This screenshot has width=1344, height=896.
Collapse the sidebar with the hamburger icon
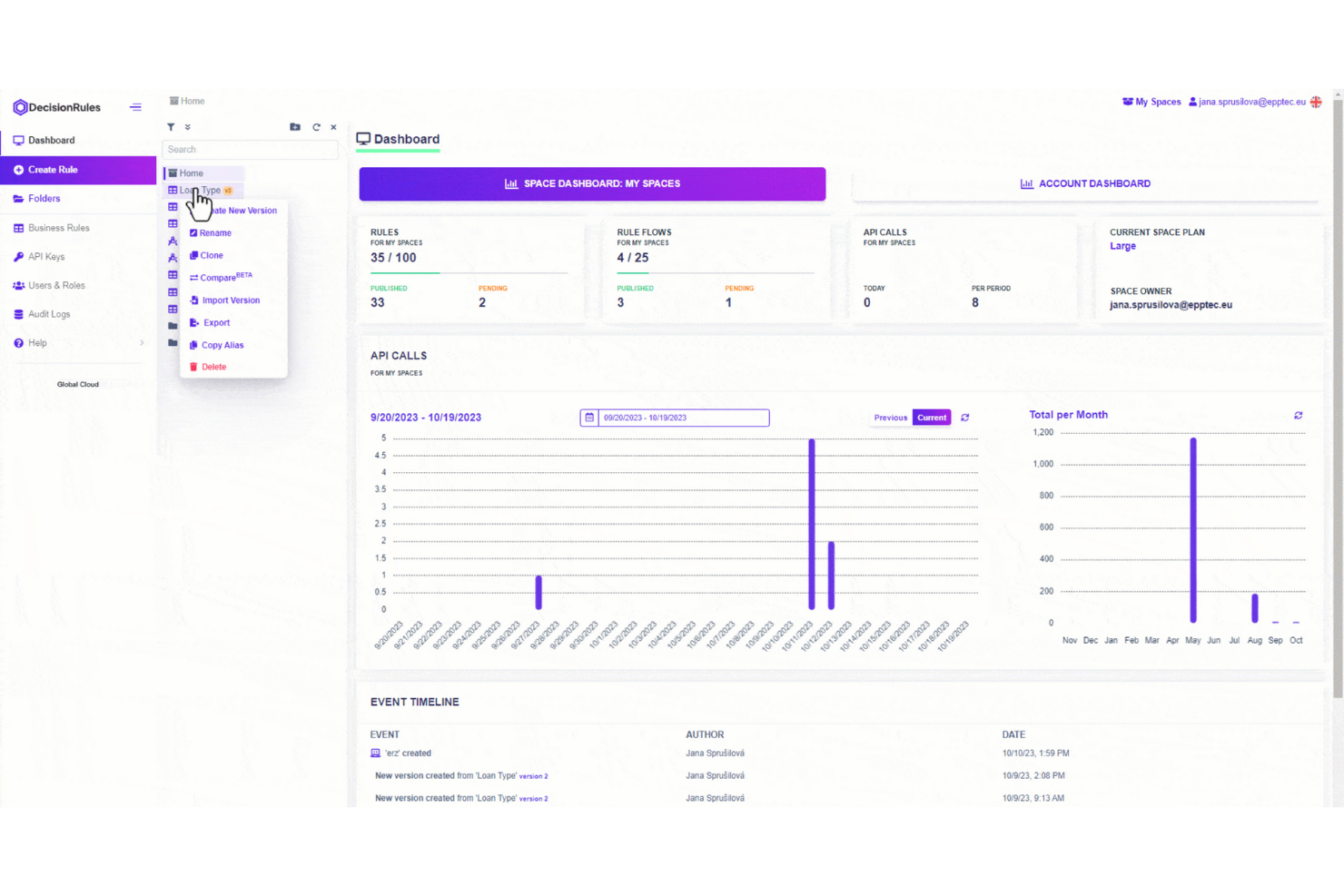(x=135, y=107)
